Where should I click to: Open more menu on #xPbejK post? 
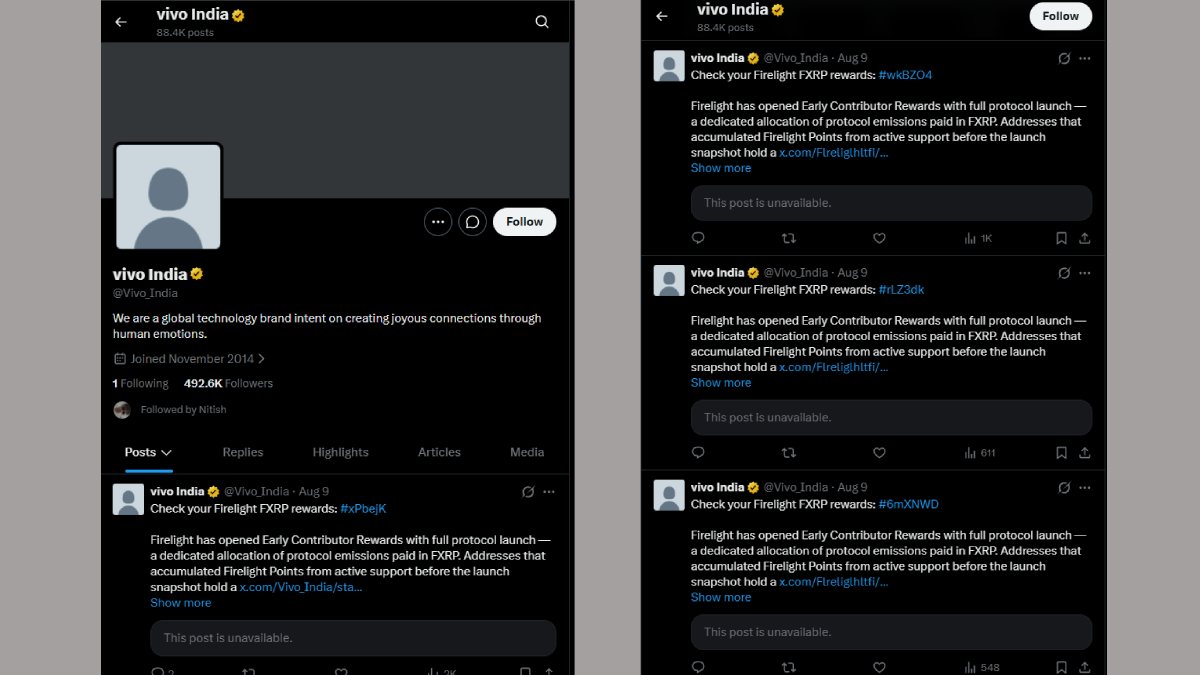point(549,492)
